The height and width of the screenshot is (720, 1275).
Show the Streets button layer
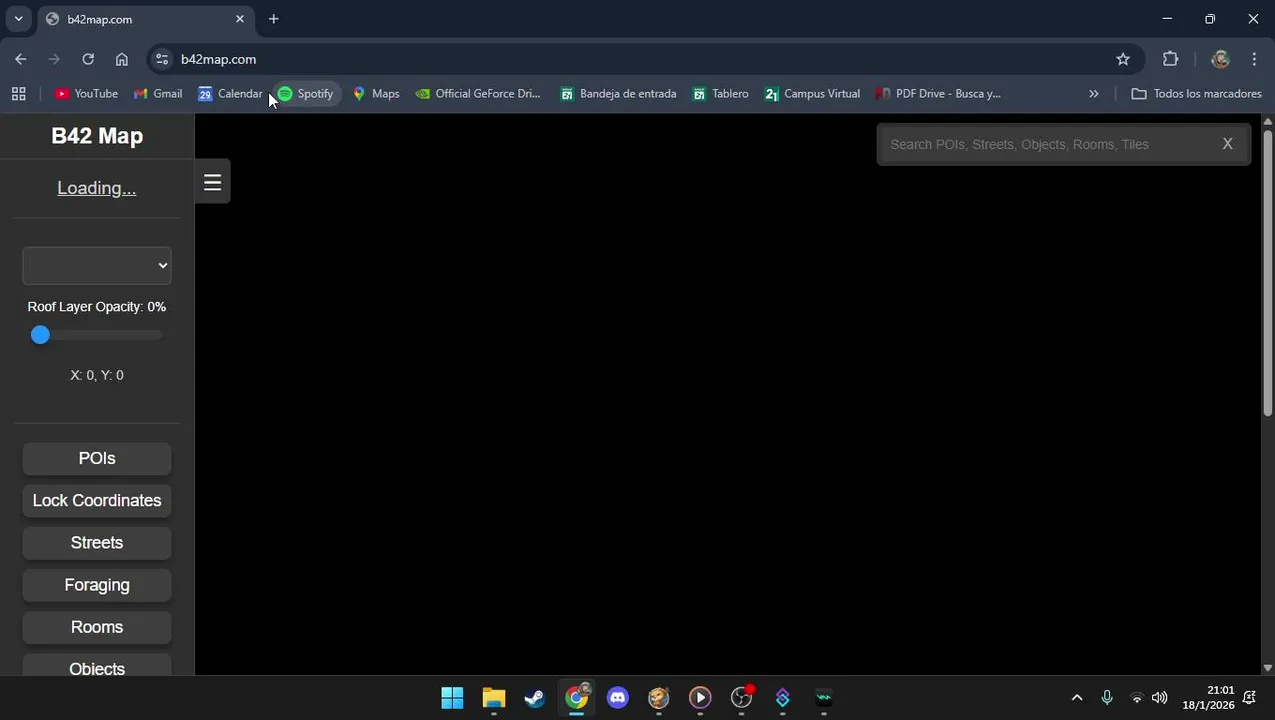(97, 542)
